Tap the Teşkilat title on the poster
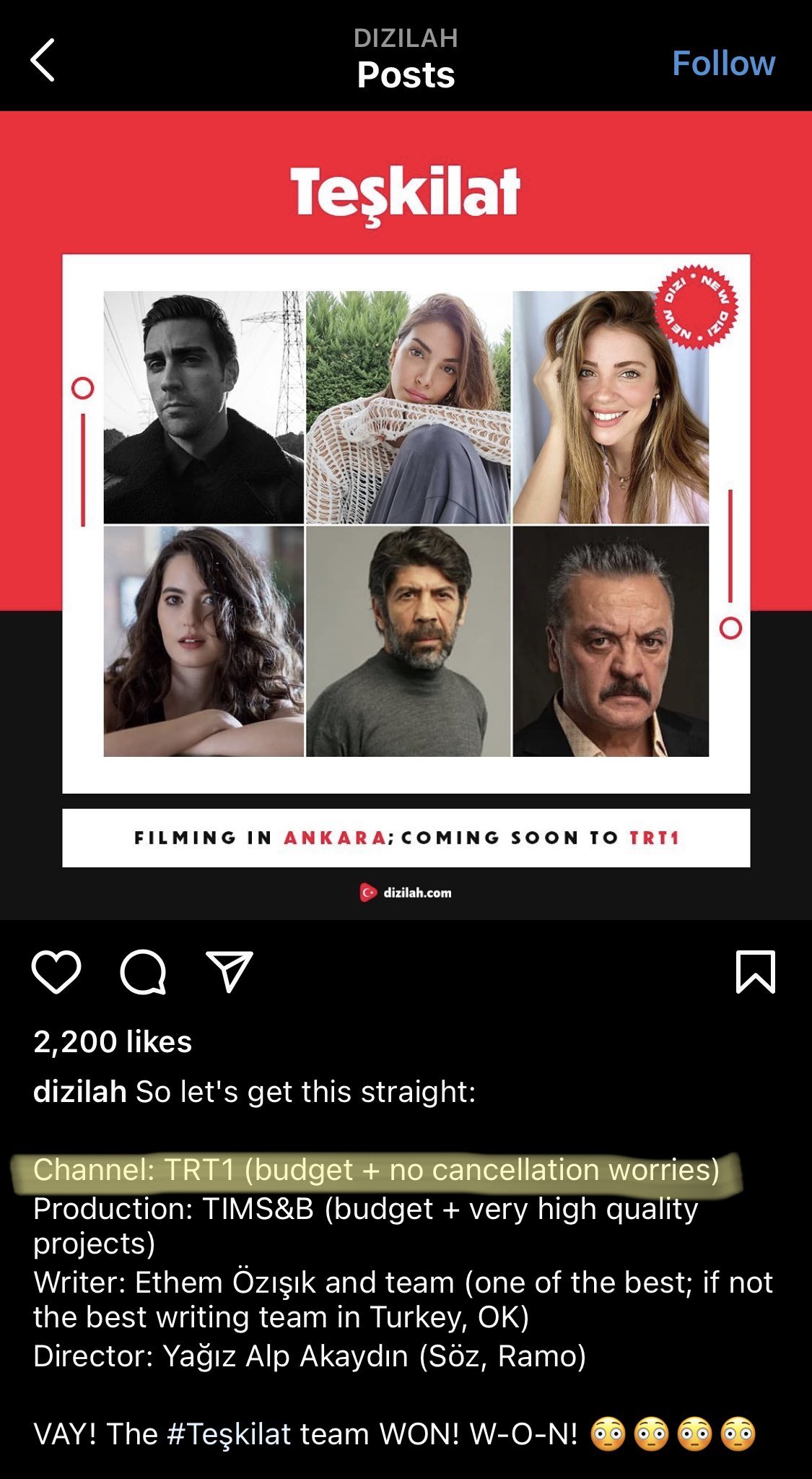This screenshot has width=812, height=1479. tap(405, 194)
